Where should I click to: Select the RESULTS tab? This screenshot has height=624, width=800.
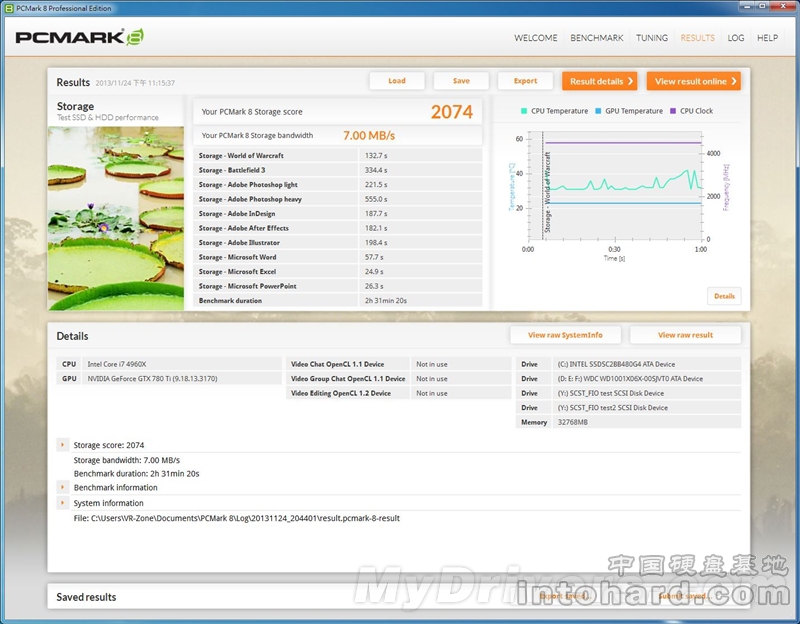pyautogui.click(x=697, y=38)
